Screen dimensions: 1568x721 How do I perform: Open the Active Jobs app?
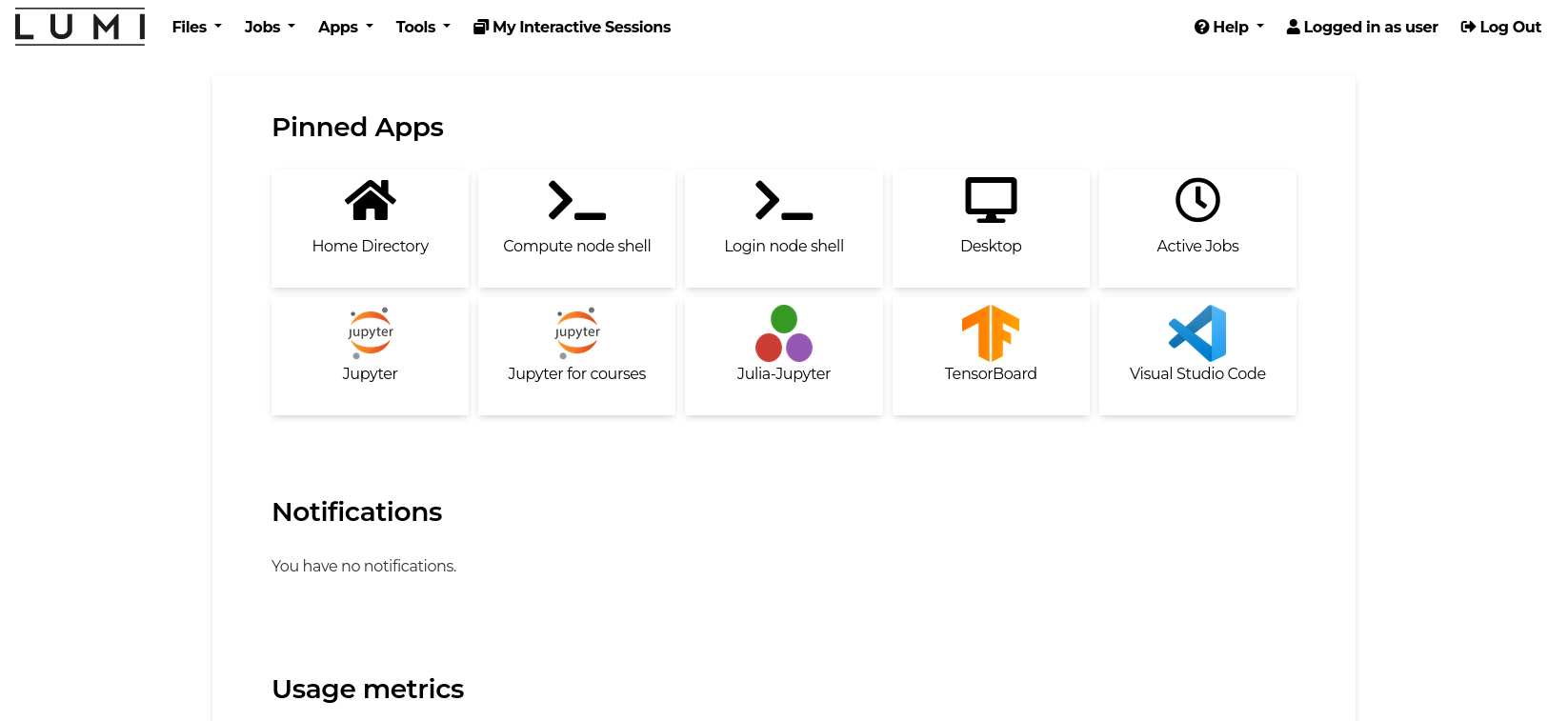tap(1196, 229)
